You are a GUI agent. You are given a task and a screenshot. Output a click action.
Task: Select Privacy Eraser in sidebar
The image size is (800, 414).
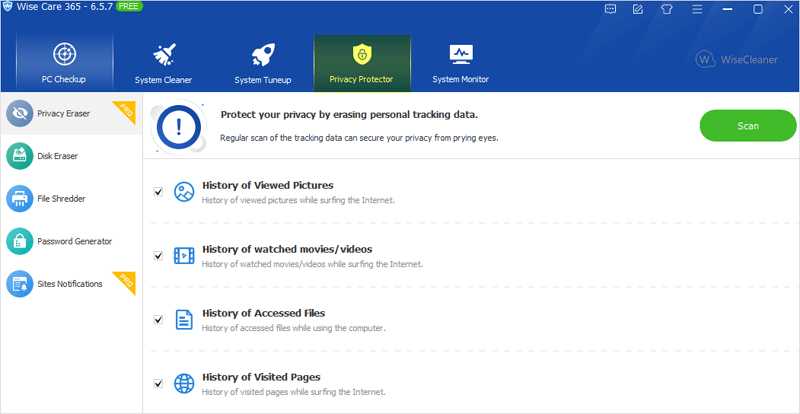pos(71,113)
